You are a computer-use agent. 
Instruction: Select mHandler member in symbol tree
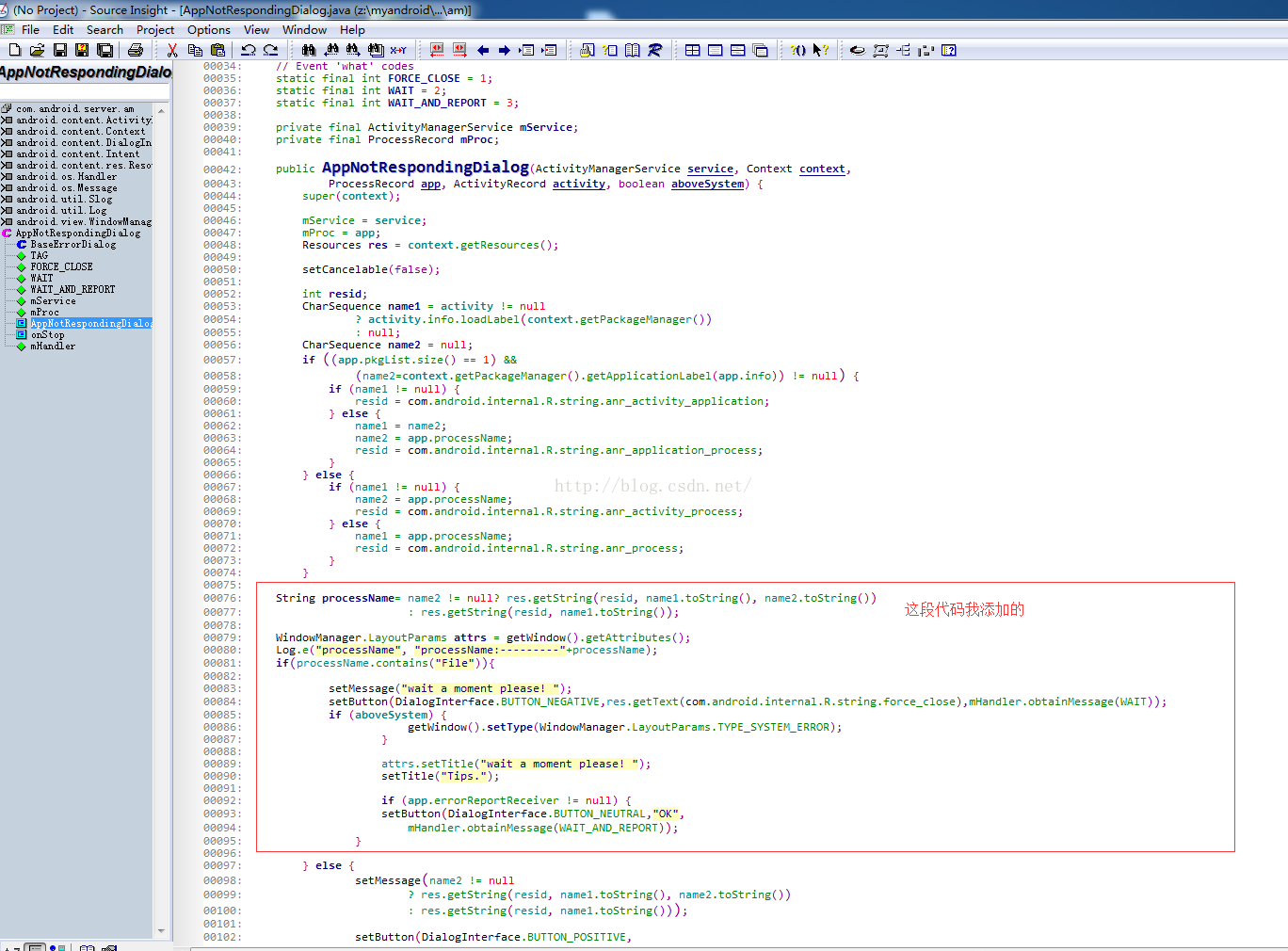click(x=53, y=347)
